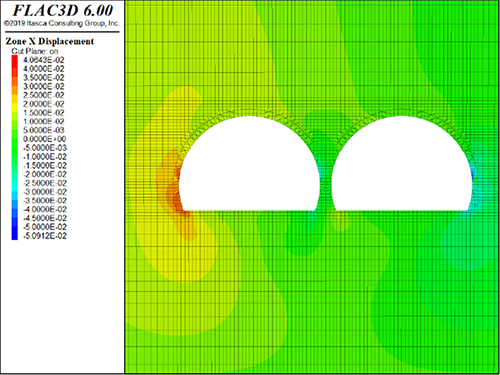Select legend value -5.0000E-02
Image resolution: width=500 pixels, height=375 pixels.
[45, 227]
